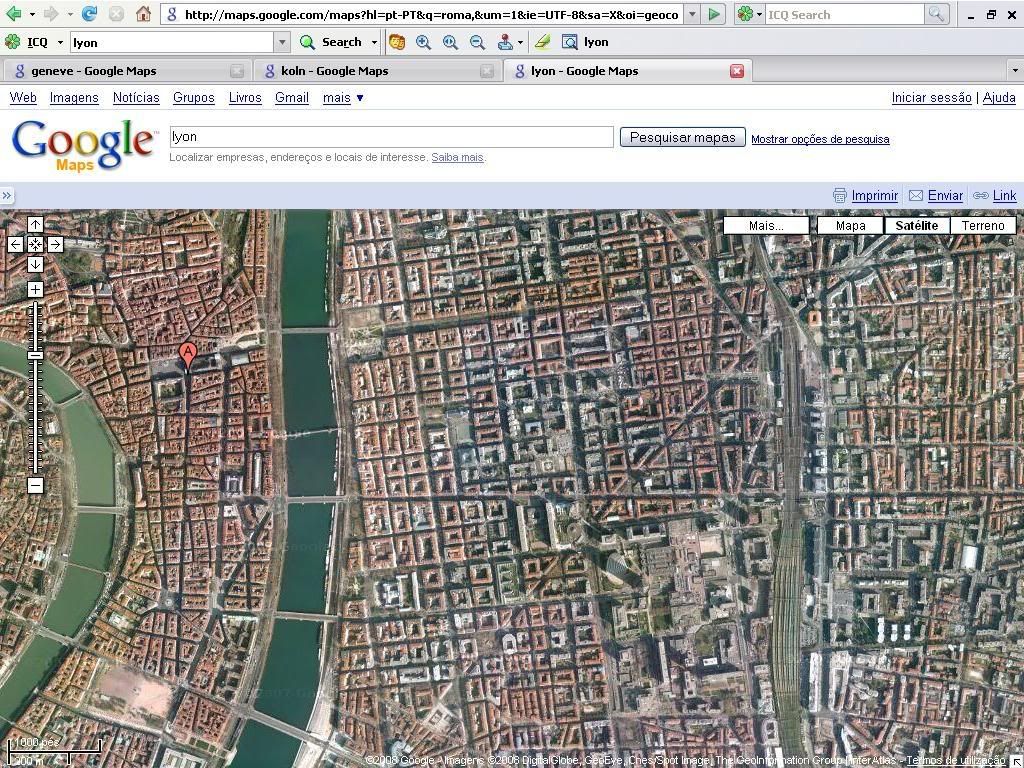The width and height of the screenshot is (1024, 768).
Task: Click the minus zoom-out map button
Action: [35, 486]
